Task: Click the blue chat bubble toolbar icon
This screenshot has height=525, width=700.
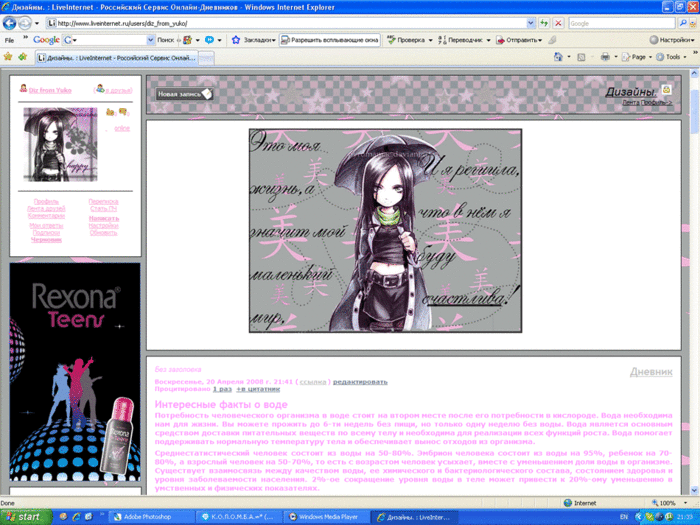Action: [x=209, y=40]
